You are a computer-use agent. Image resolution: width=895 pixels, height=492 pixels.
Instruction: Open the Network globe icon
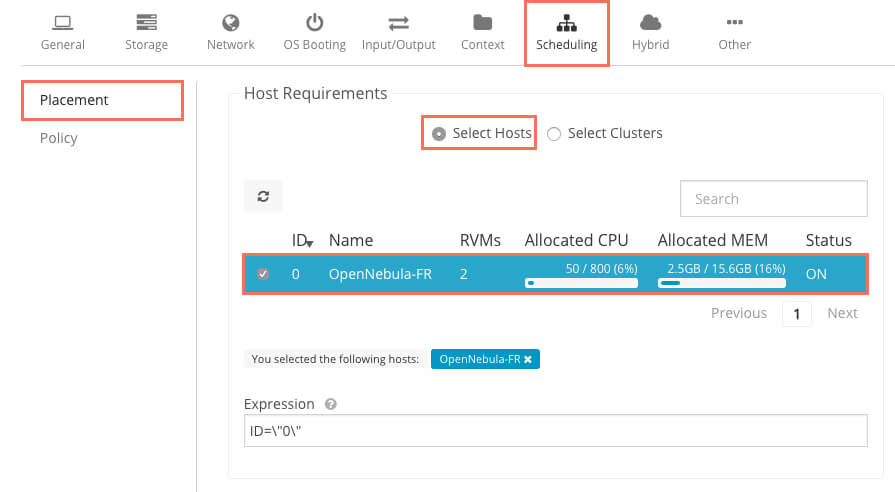tap(230, 22)
